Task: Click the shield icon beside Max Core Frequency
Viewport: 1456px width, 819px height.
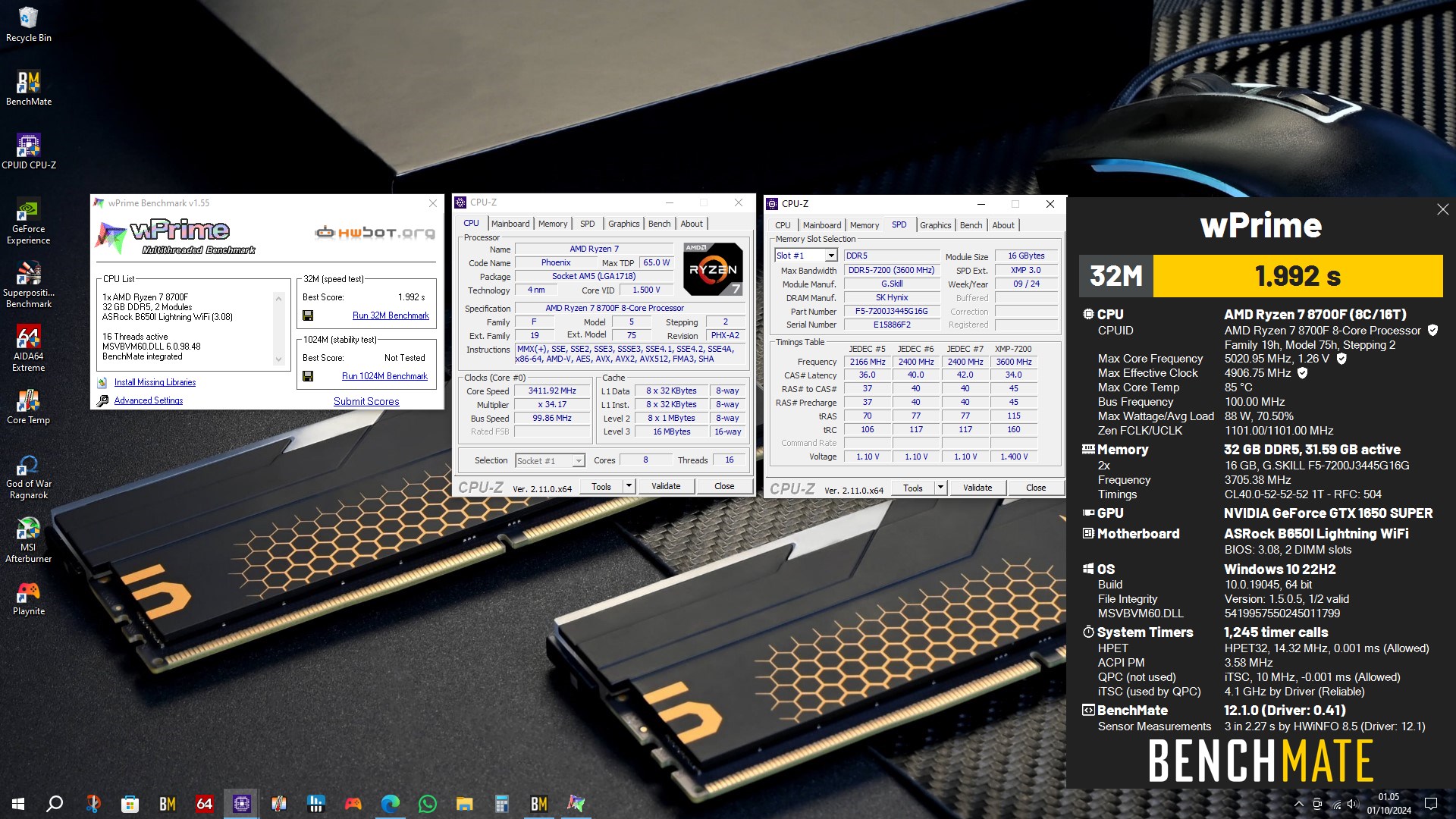Action: click(x=1341, y=359)
